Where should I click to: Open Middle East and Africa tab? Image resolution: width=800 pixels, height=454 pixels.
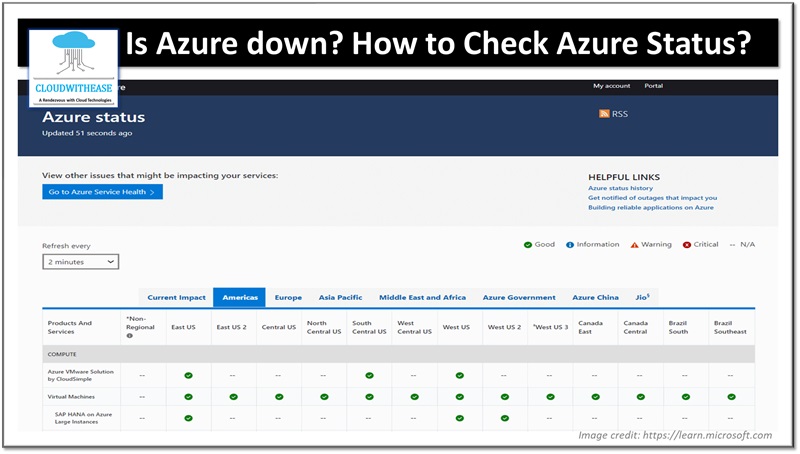(422, 297)
